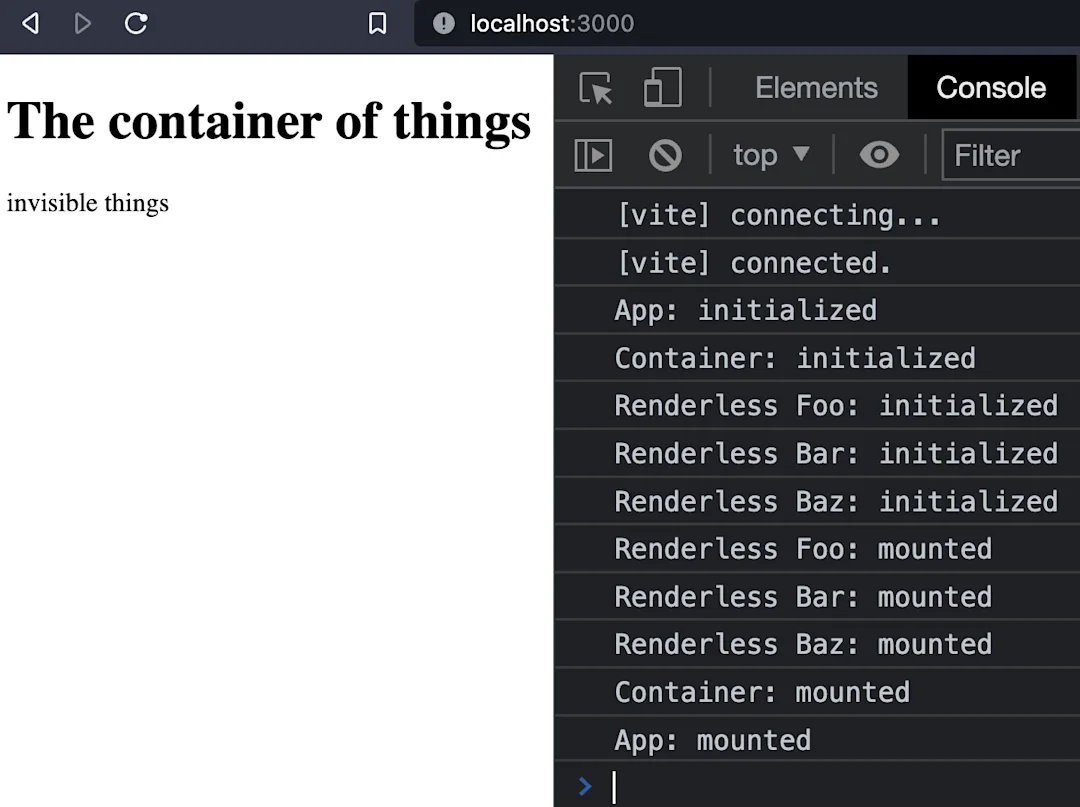Select the invisible things text on page
This screenshot has width=1080, height=807.
pos(87,203)
